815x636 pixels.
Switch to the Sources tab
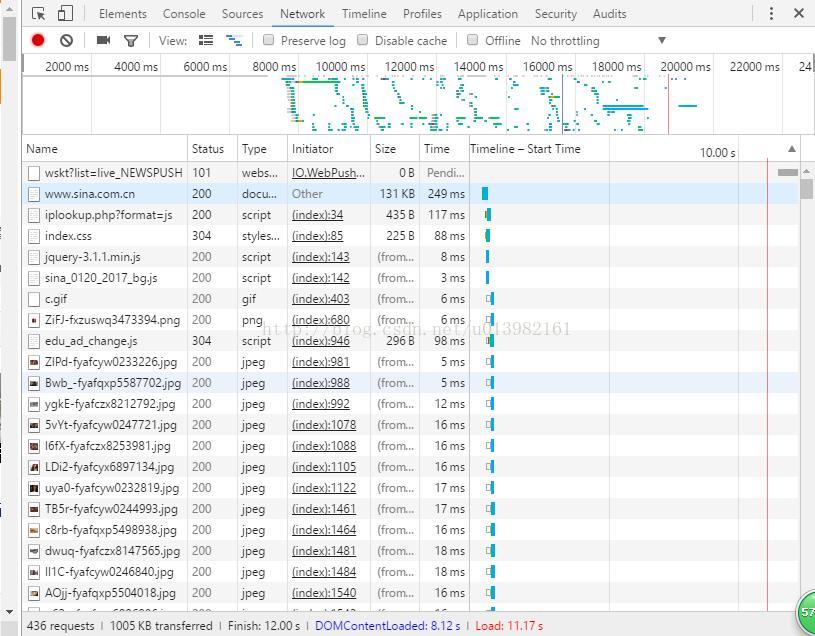tap(242, 14)
